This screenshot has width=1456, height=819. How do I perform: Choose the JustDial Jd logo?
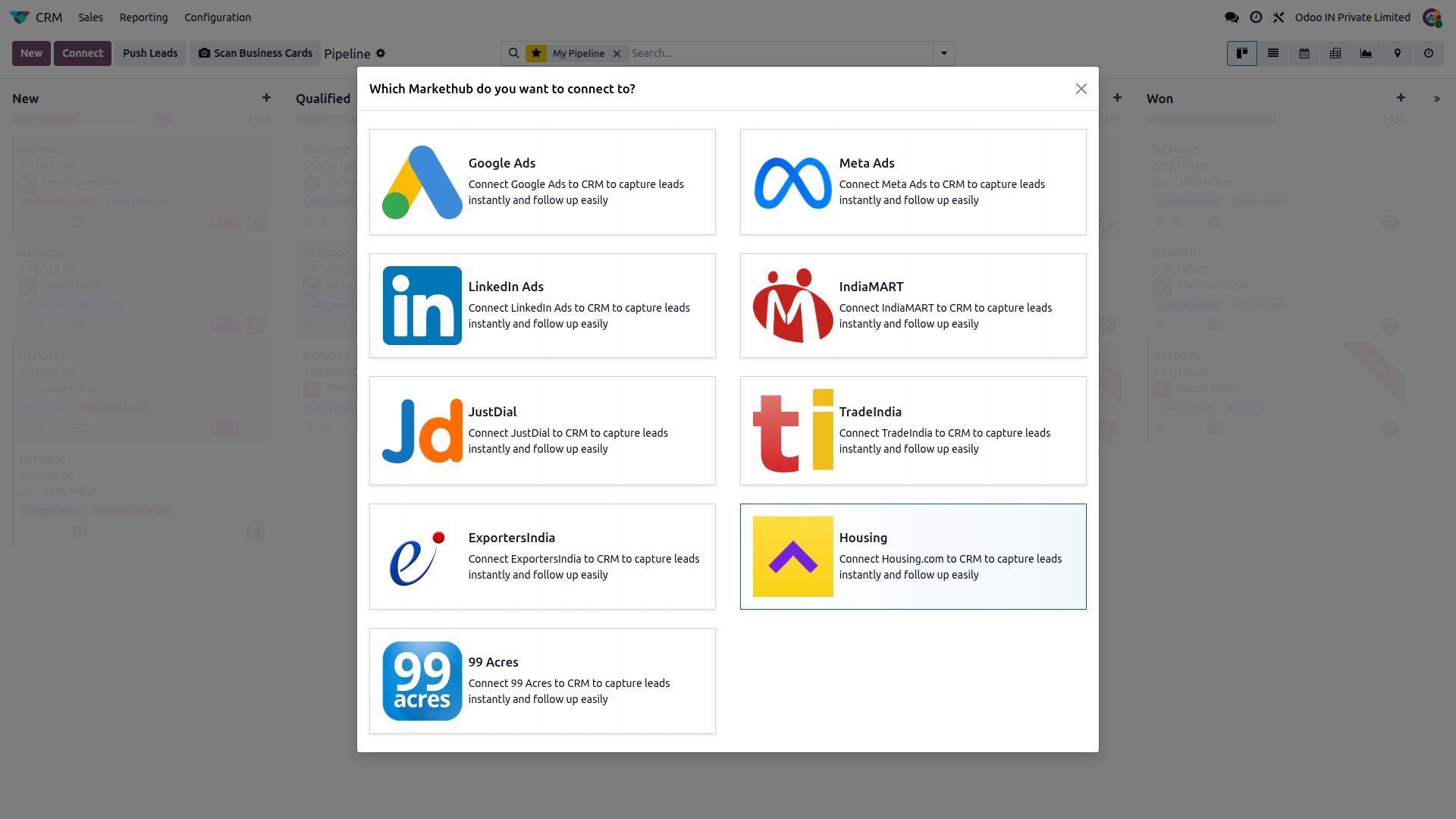coord(422,431)
